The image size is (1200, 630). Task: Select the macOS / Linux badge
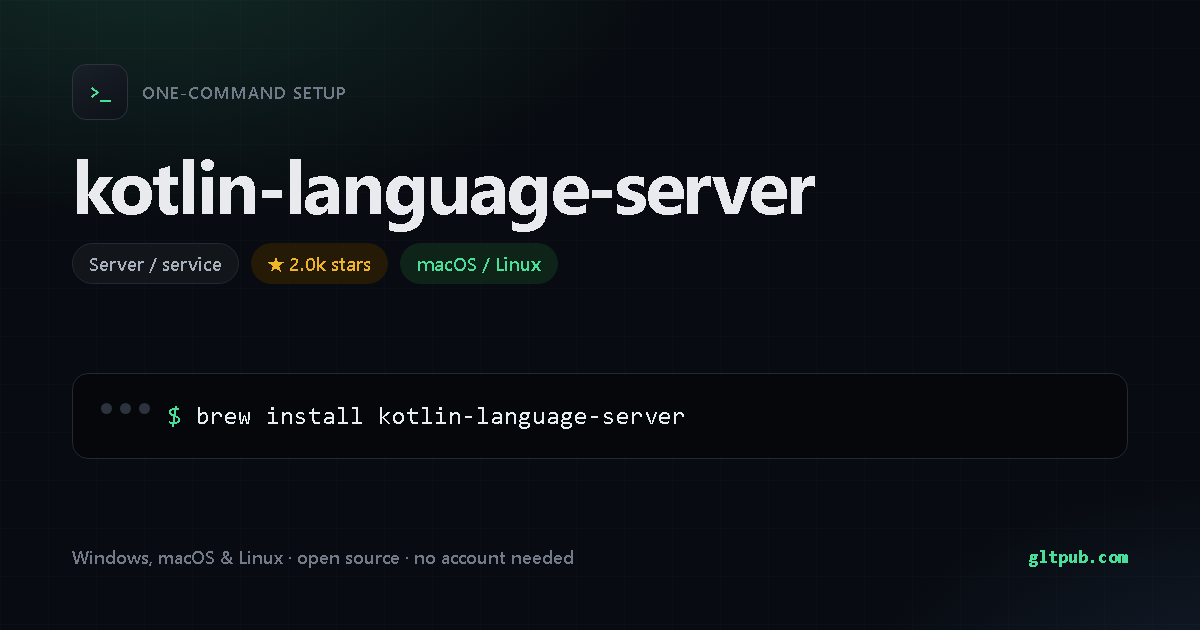(479, 264)
